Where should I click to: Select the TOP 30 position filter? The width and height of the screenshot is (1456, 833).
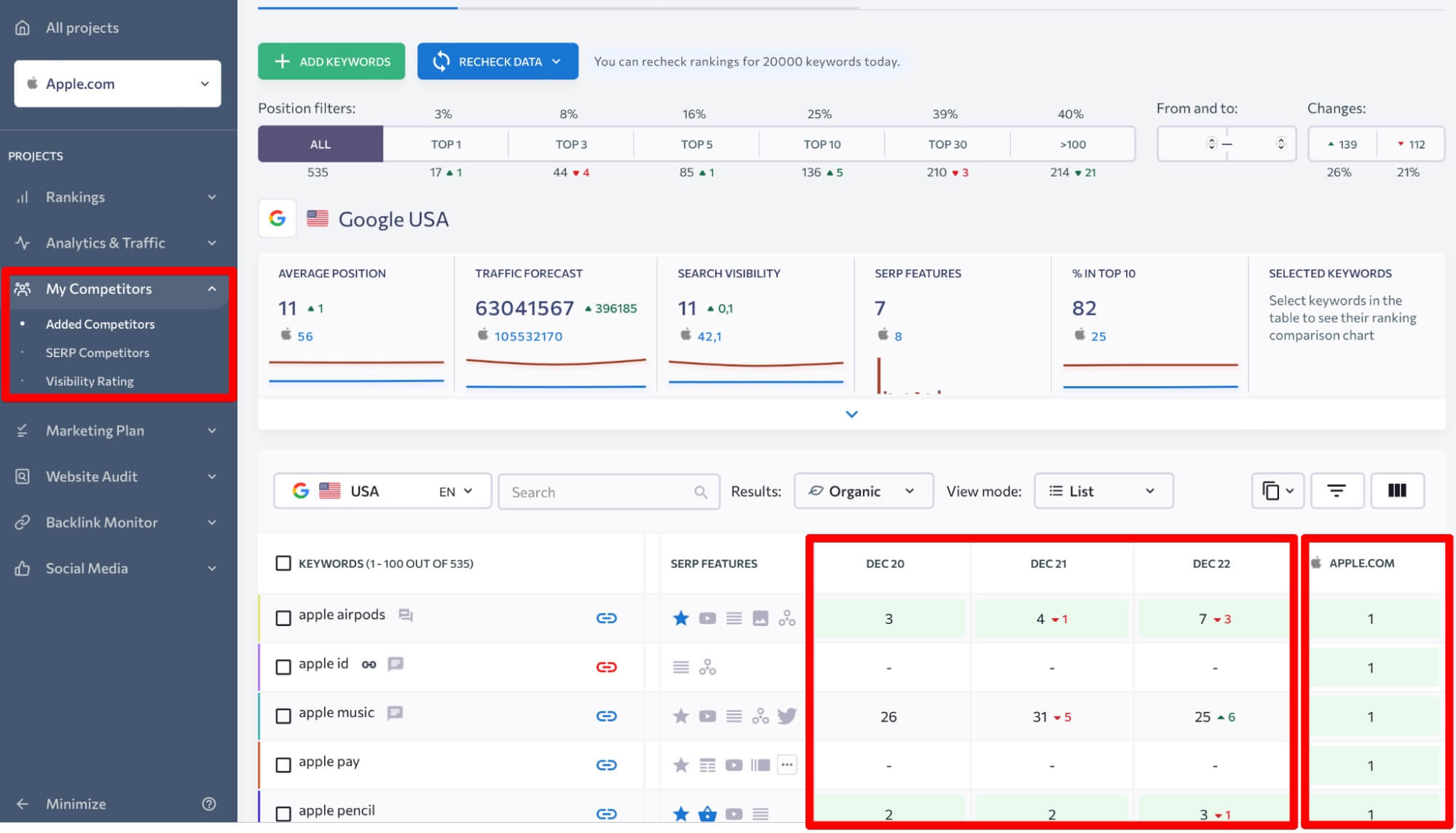[x=947, y=144]
